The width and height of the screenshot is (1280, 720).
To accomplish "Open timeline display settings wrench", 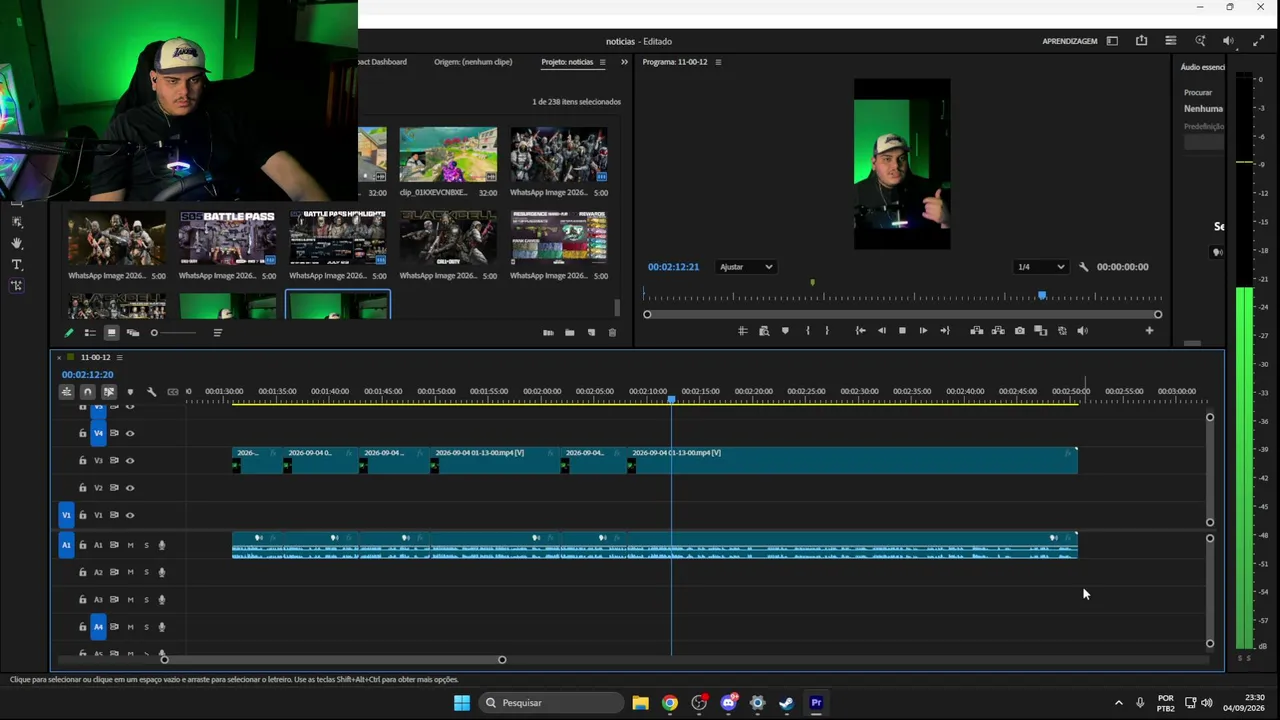I will click(x=151, y=392).
